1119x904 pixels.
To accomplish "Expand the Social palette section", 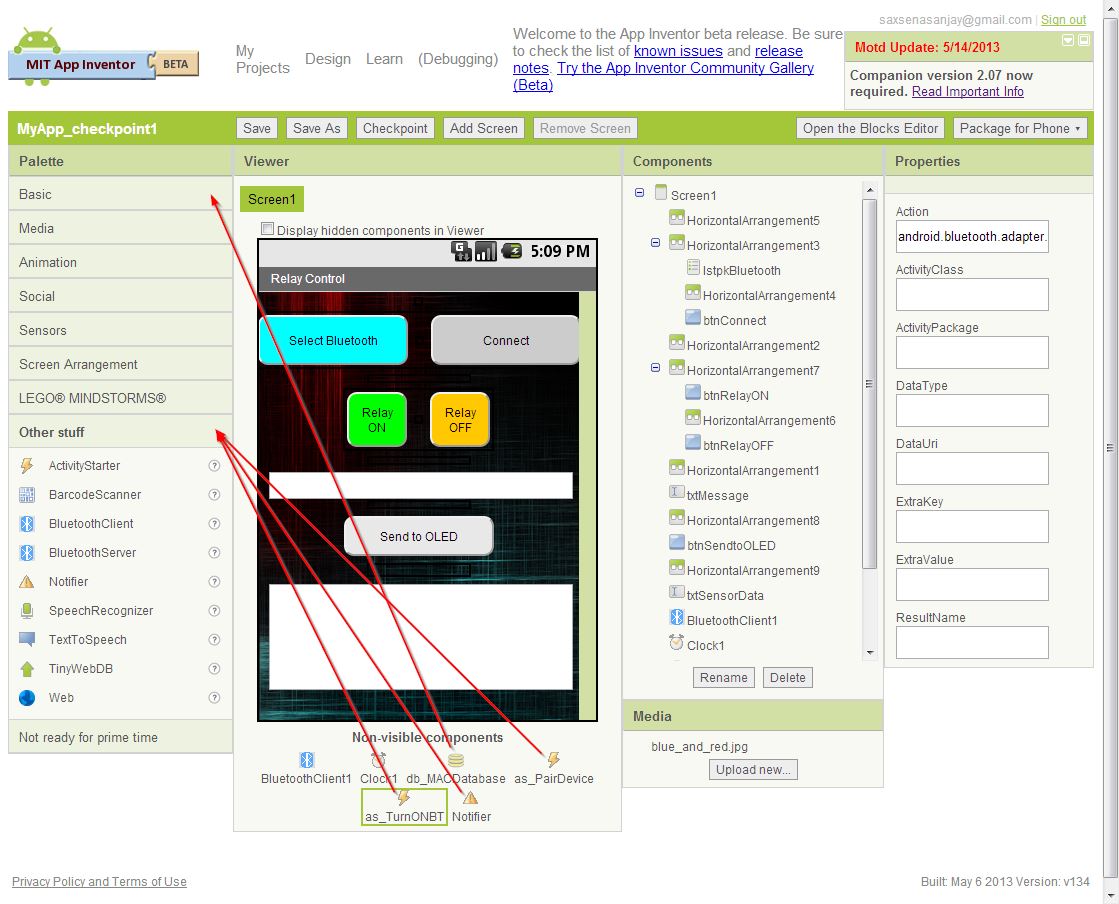I will (121, 296).
